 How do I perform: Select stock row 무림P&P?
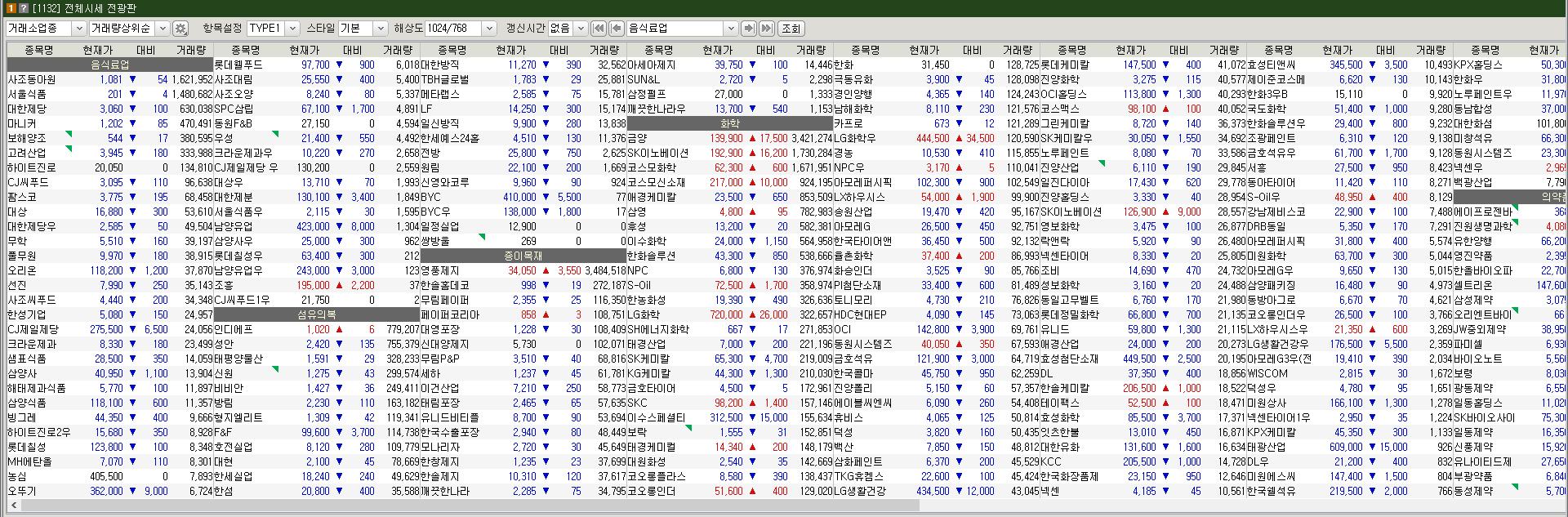point(523,359)
